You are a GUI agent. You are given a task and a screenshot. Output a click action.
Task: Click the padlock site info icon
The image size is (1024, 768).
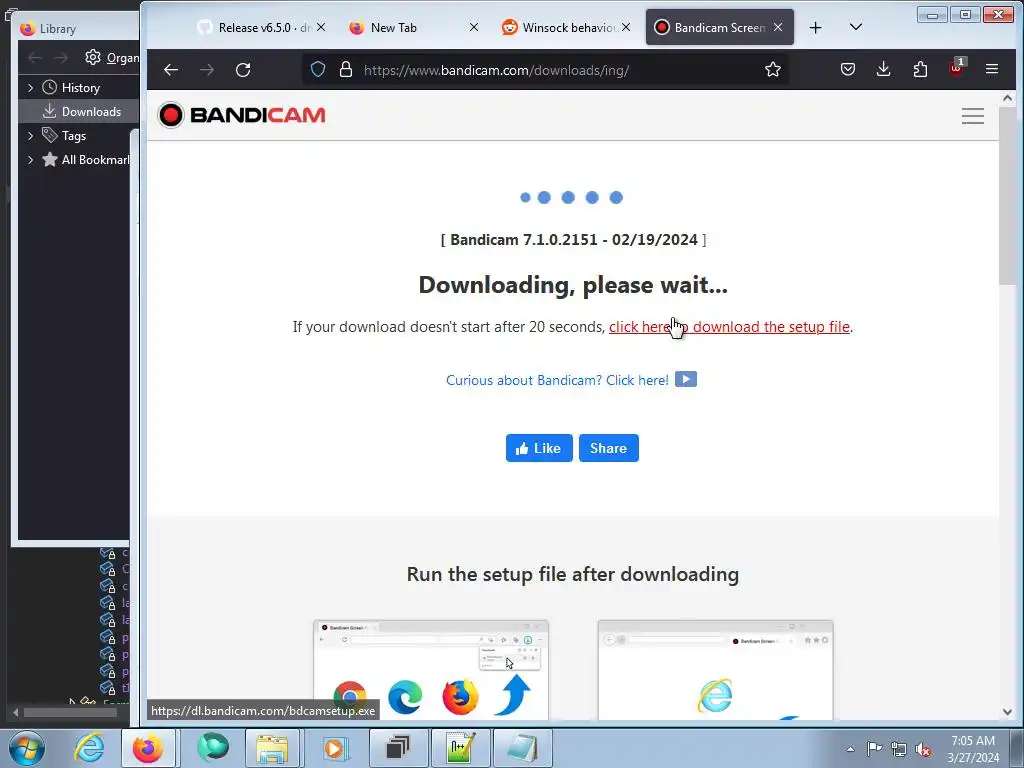[346, 70]
